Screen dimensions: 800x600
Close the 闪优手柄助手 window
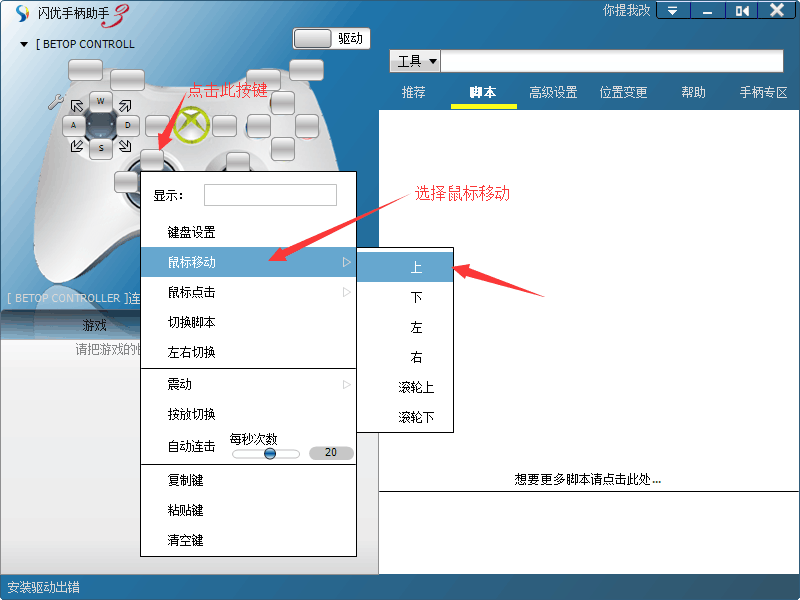(x=777, y=10)
